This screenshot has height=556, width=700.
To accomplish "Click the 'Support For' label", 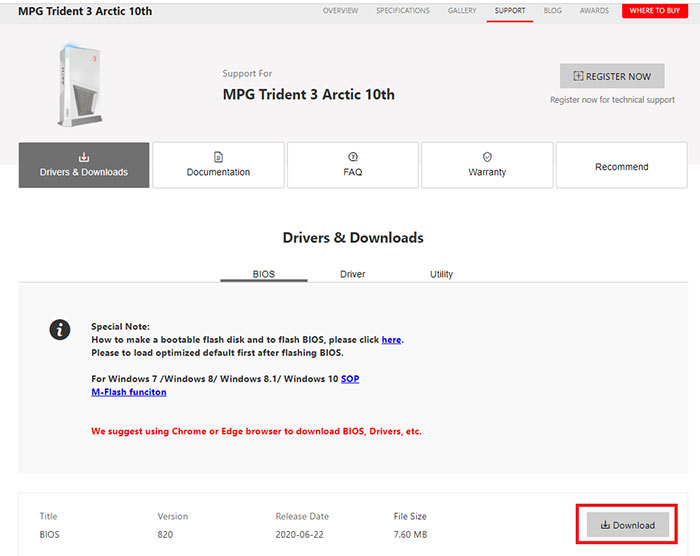I will tap(247, 73).
